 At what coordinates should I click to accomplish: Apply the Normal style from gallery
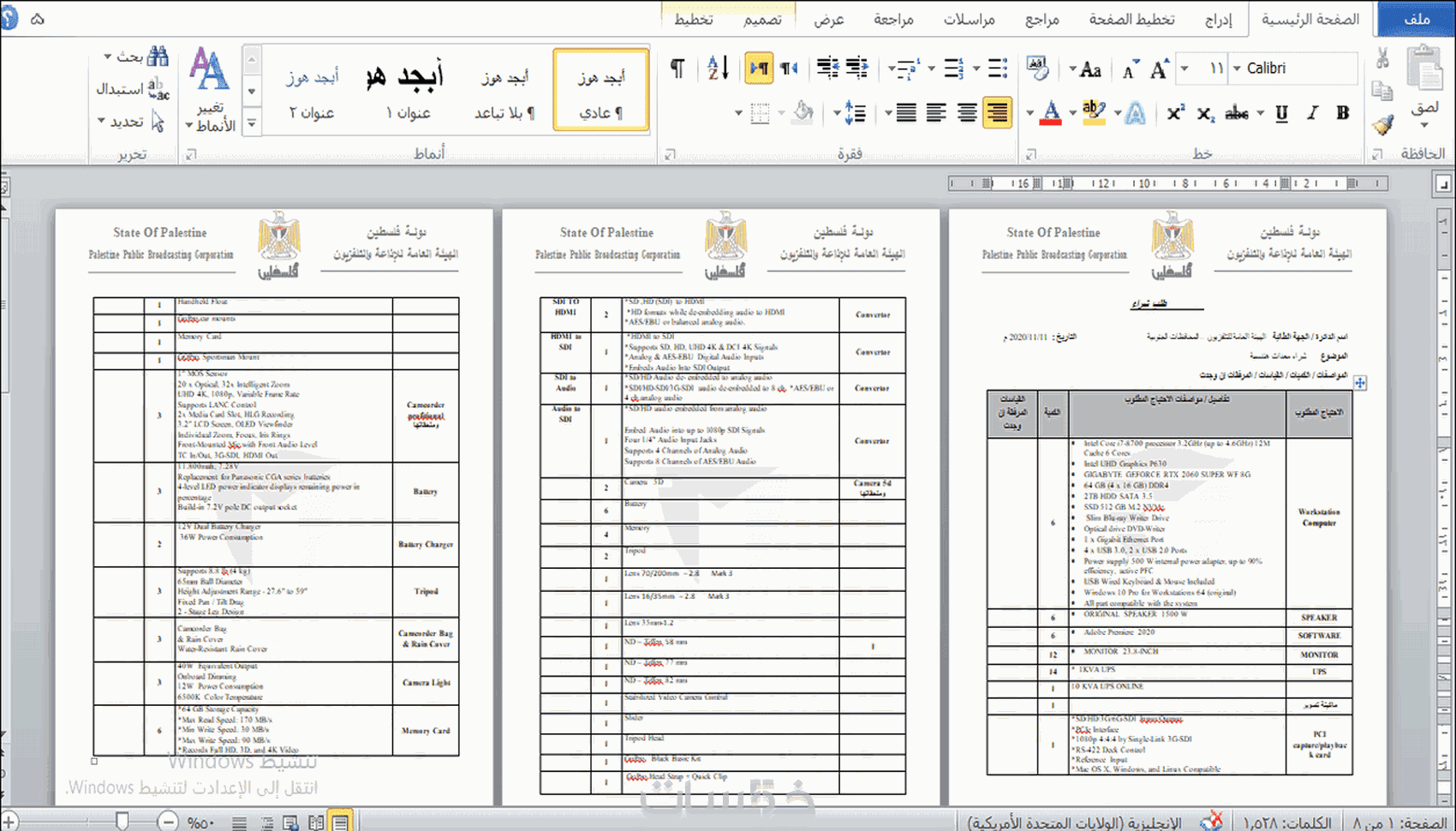(x=601, y=90)
